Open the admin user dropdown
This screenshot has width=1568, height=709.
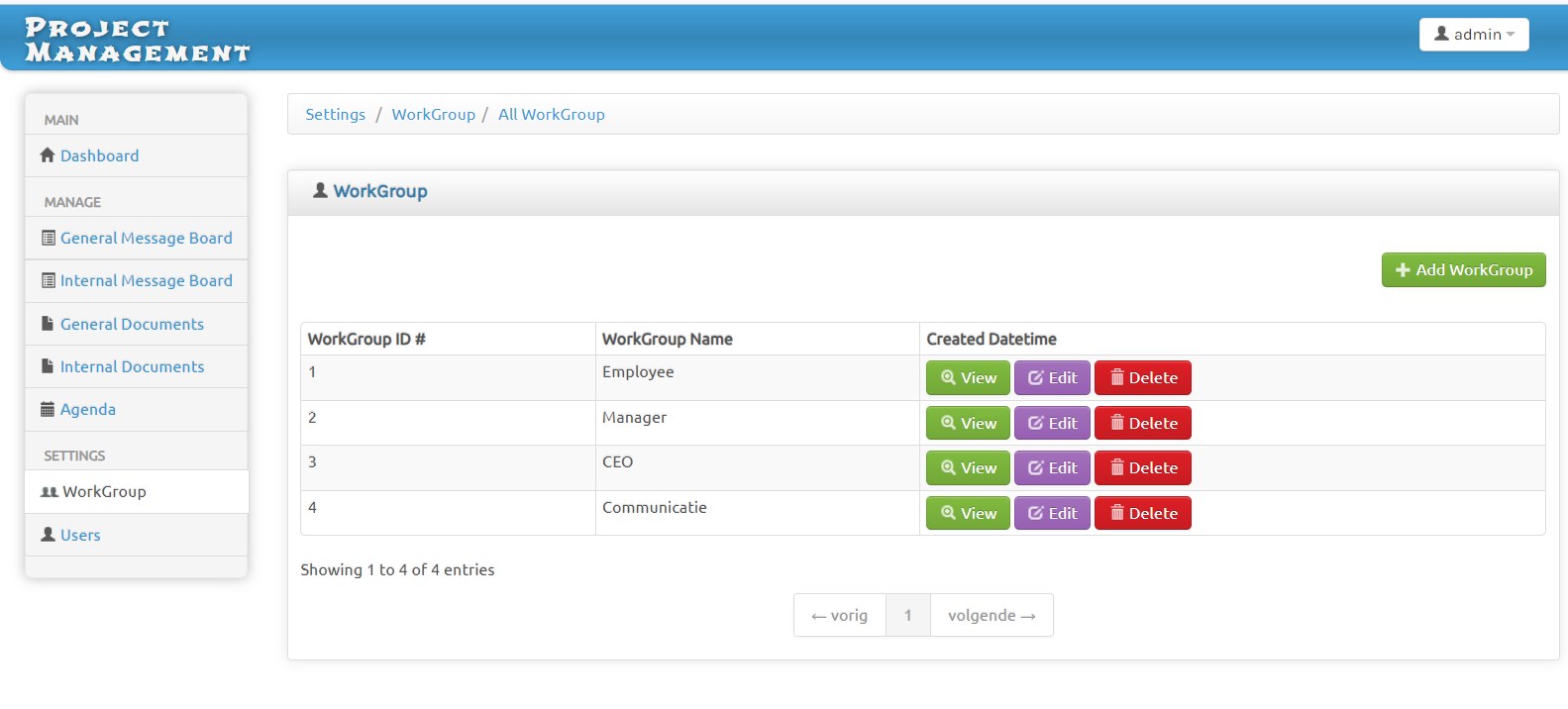click(x=1474, y=35)
